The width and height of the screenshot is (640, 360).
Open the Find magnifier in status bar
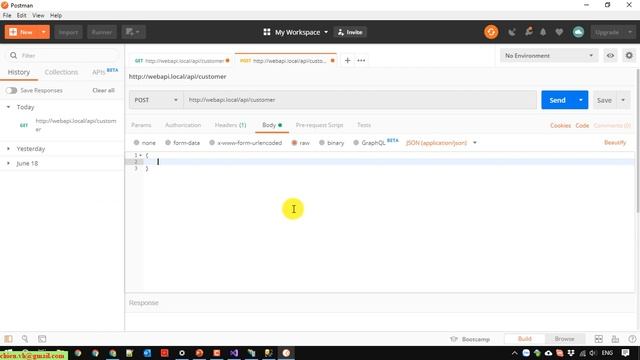25,339
